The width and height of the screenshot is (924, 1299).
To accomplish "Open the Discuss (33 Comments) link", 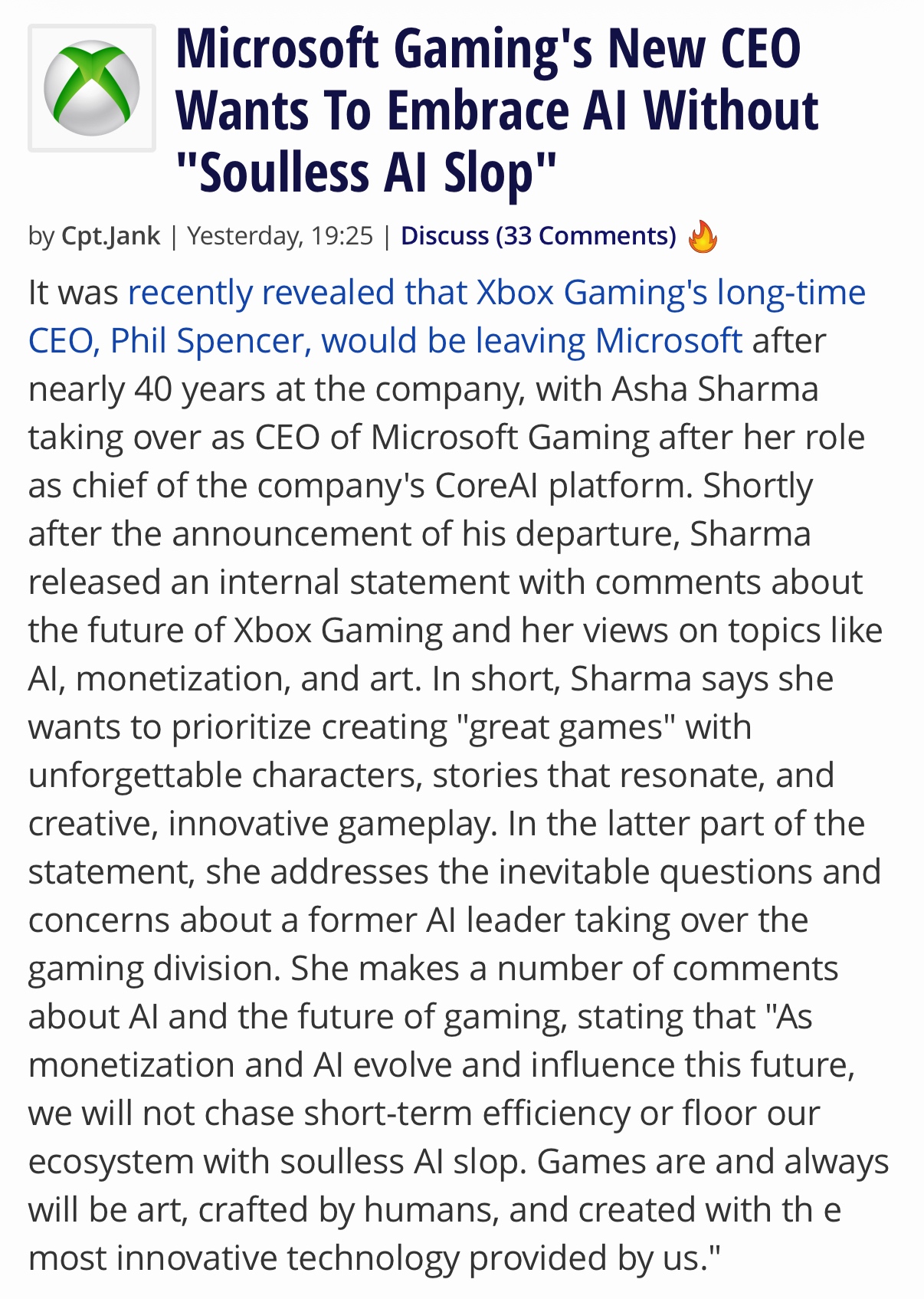I will (x=538, y=236).
